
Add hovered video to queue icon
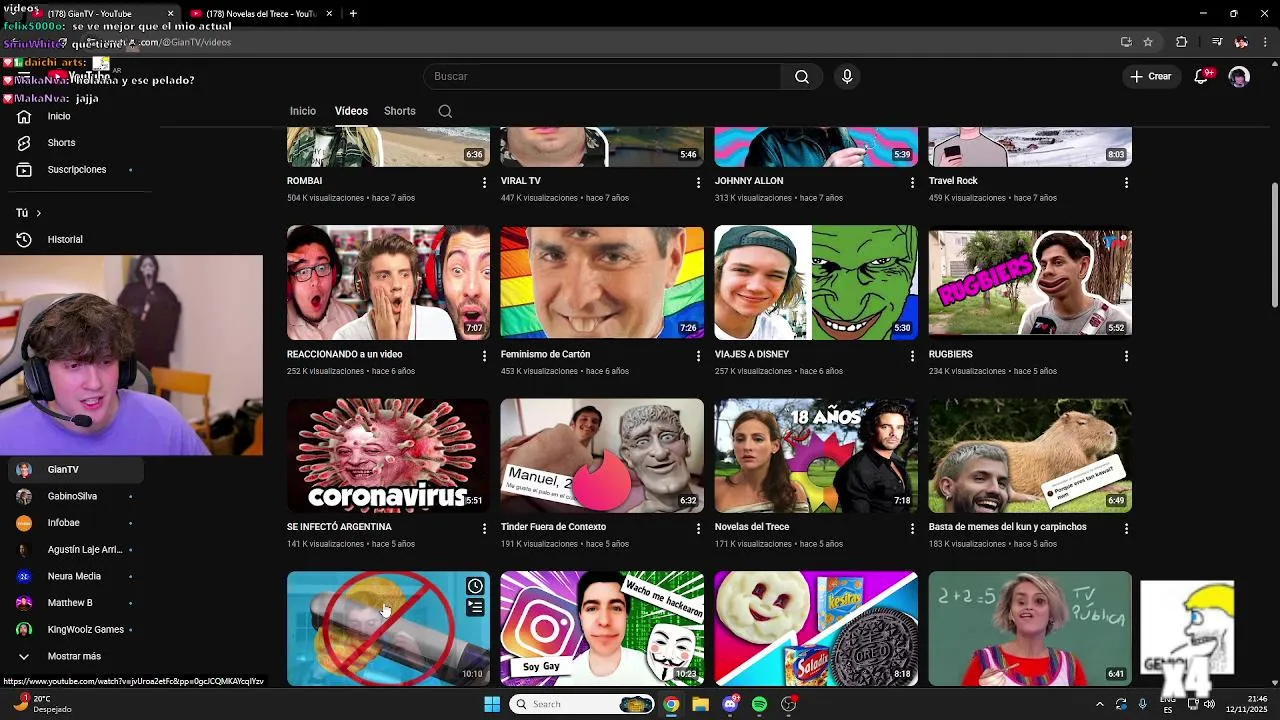click(475, 607)
